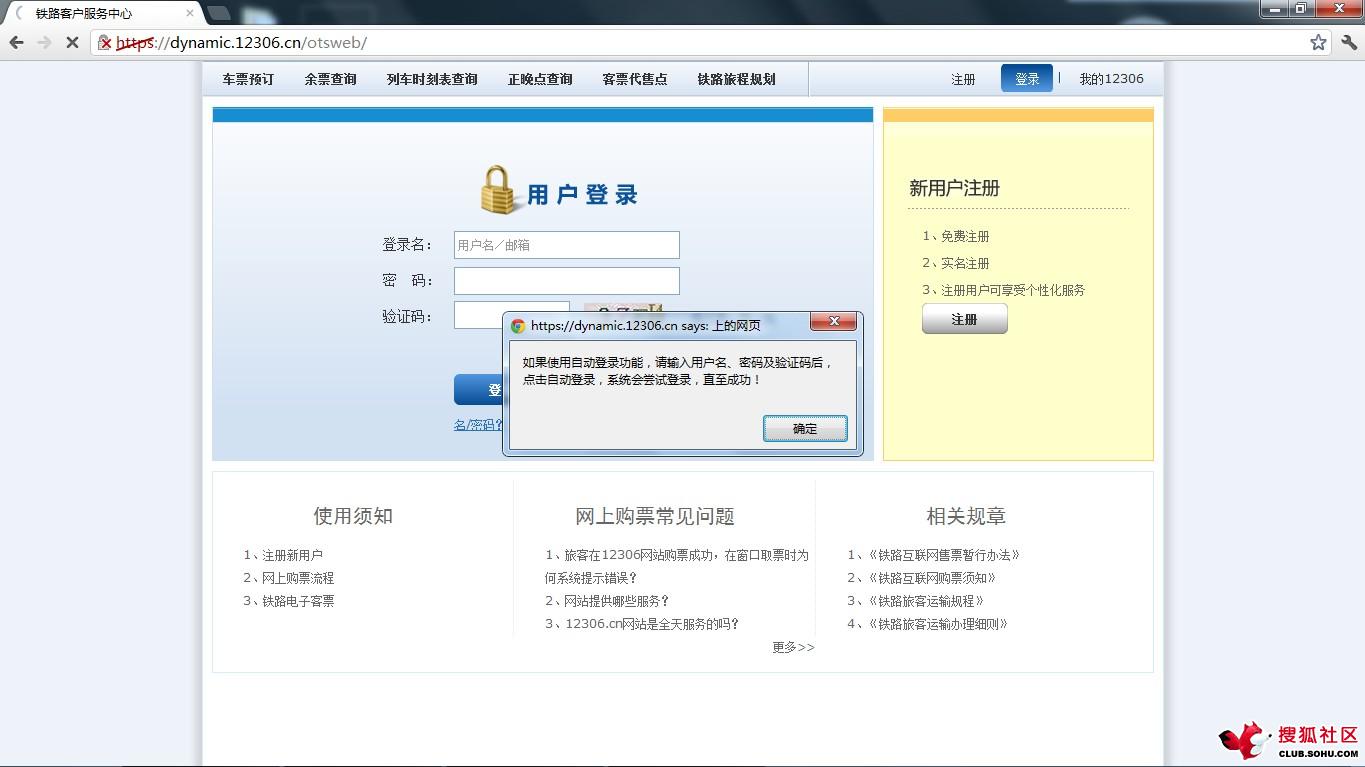Open 《铁路互联网售票暂行办法》
Screen dimensions: 1365x767
point(943,555)
